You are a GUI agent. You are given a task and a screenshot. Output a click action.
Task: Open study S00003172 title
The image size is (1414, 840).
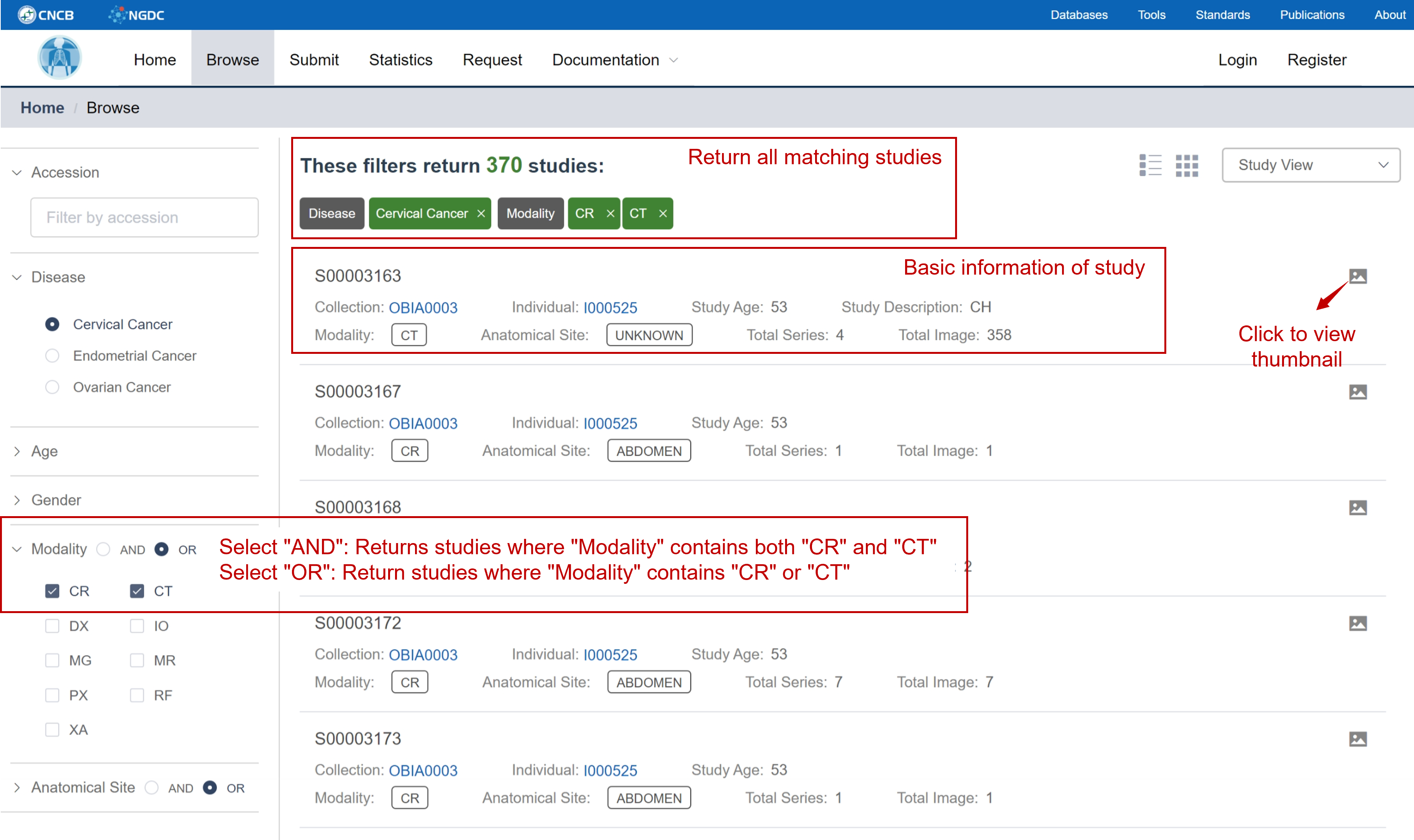pos(358,623)
